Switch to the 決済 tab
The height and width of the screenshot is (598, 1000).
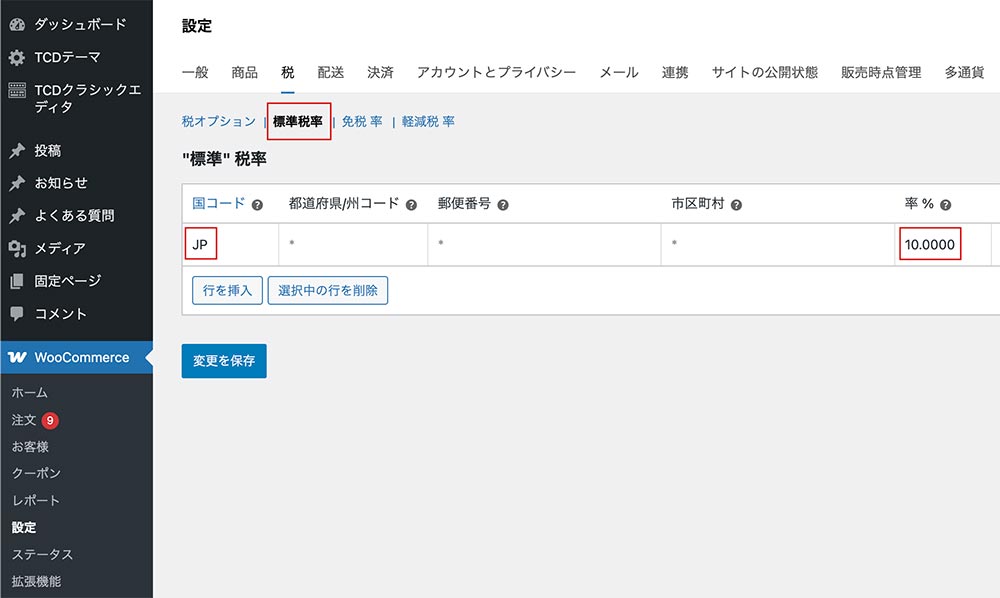(x=380, y=72)
